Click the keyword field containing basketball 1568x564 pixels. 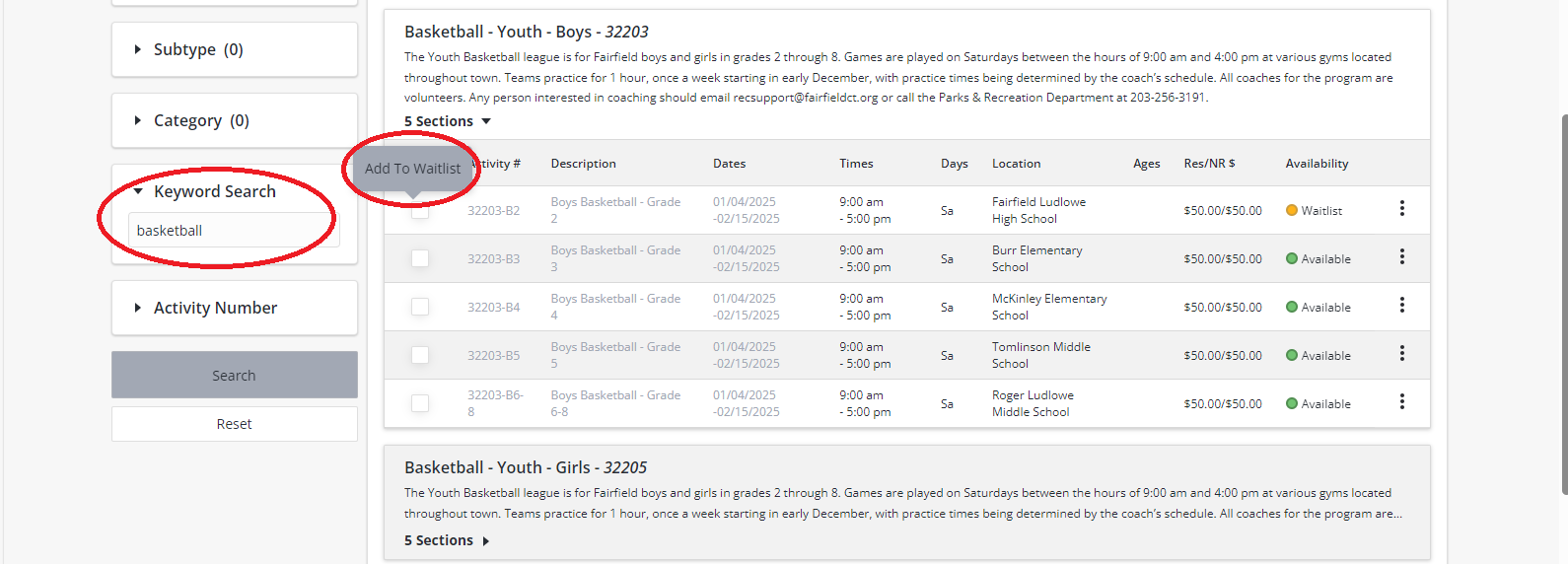click(x=234, y=231)
